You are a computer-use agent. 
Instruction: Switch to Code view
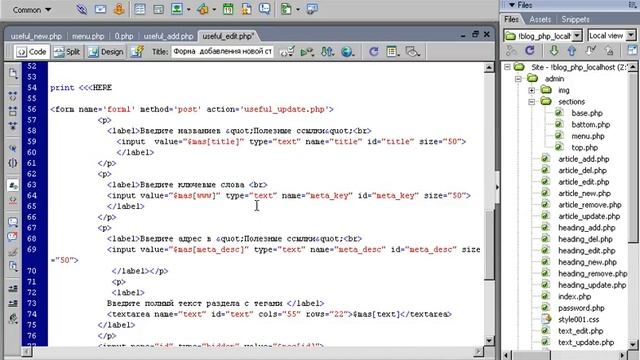pos(31,52)
